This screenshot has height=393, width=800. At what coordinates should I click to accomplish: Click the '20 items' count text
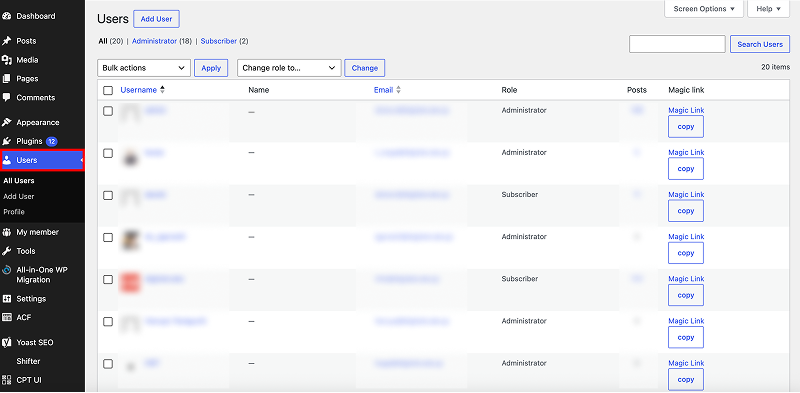point(776,67)
